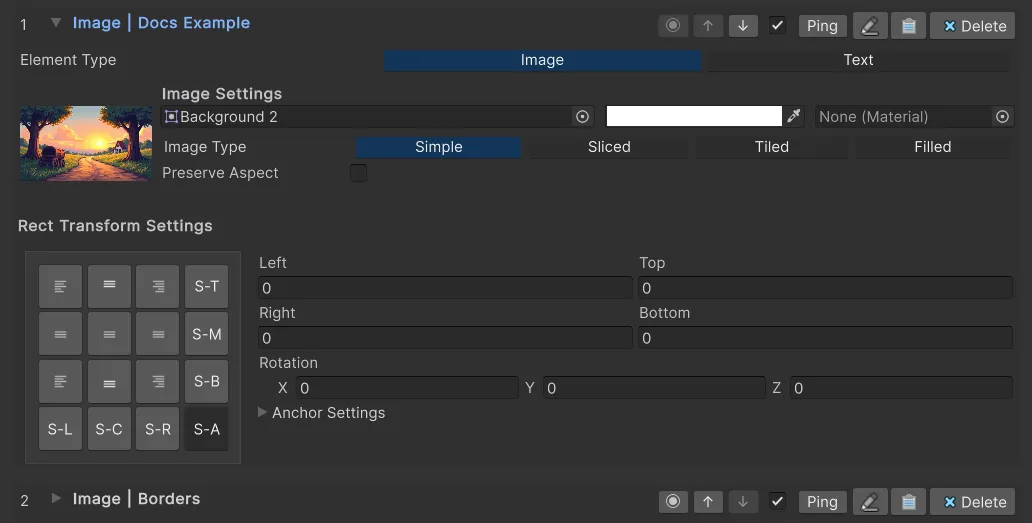This screenshot has height=523, width=1032.
Task: Delete the Docs Example element
Action: [973, 26]
